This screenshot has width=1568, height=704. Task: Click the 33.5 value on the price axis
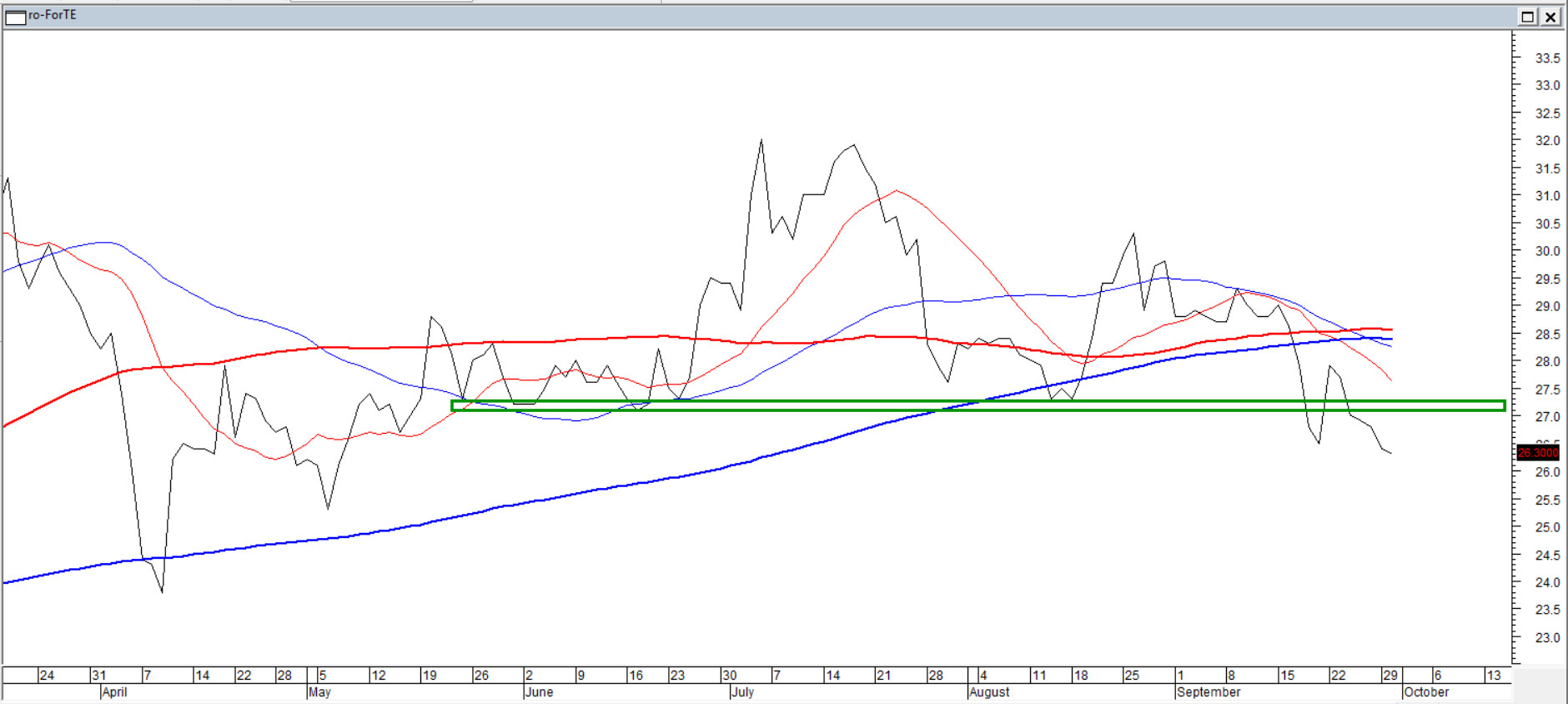1547,58
